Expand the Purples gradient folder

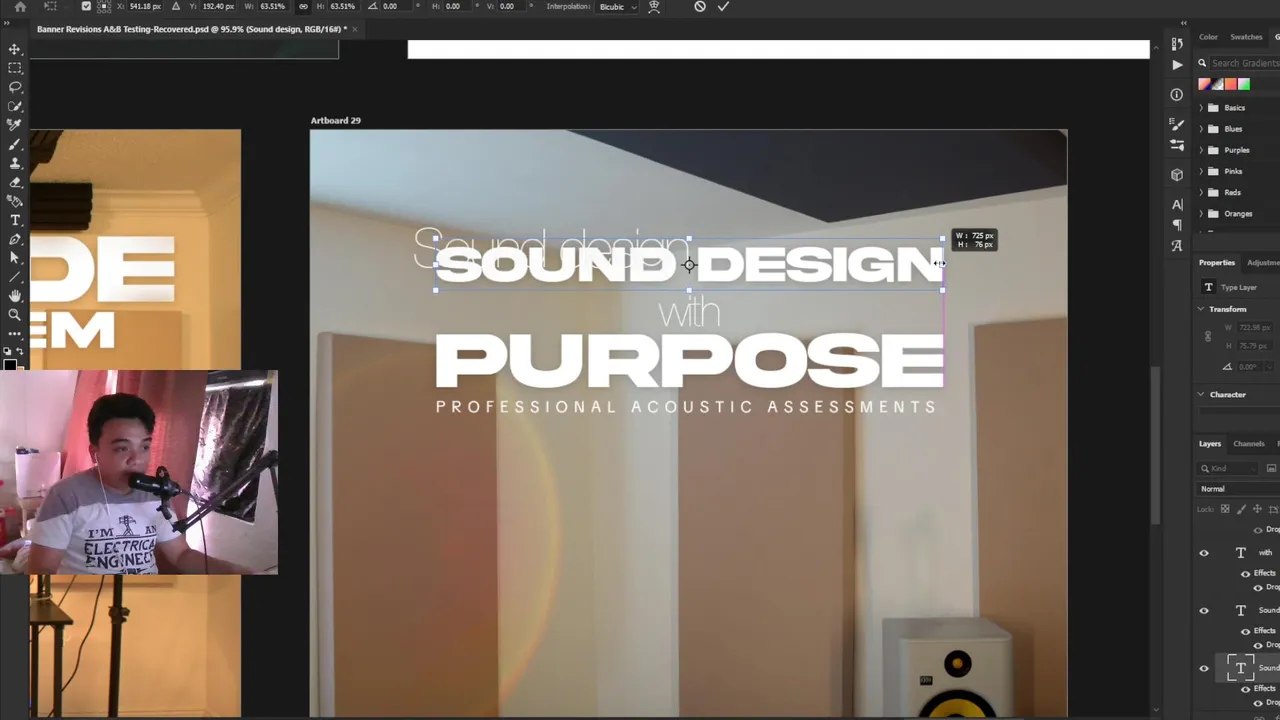coord(1201,150)
